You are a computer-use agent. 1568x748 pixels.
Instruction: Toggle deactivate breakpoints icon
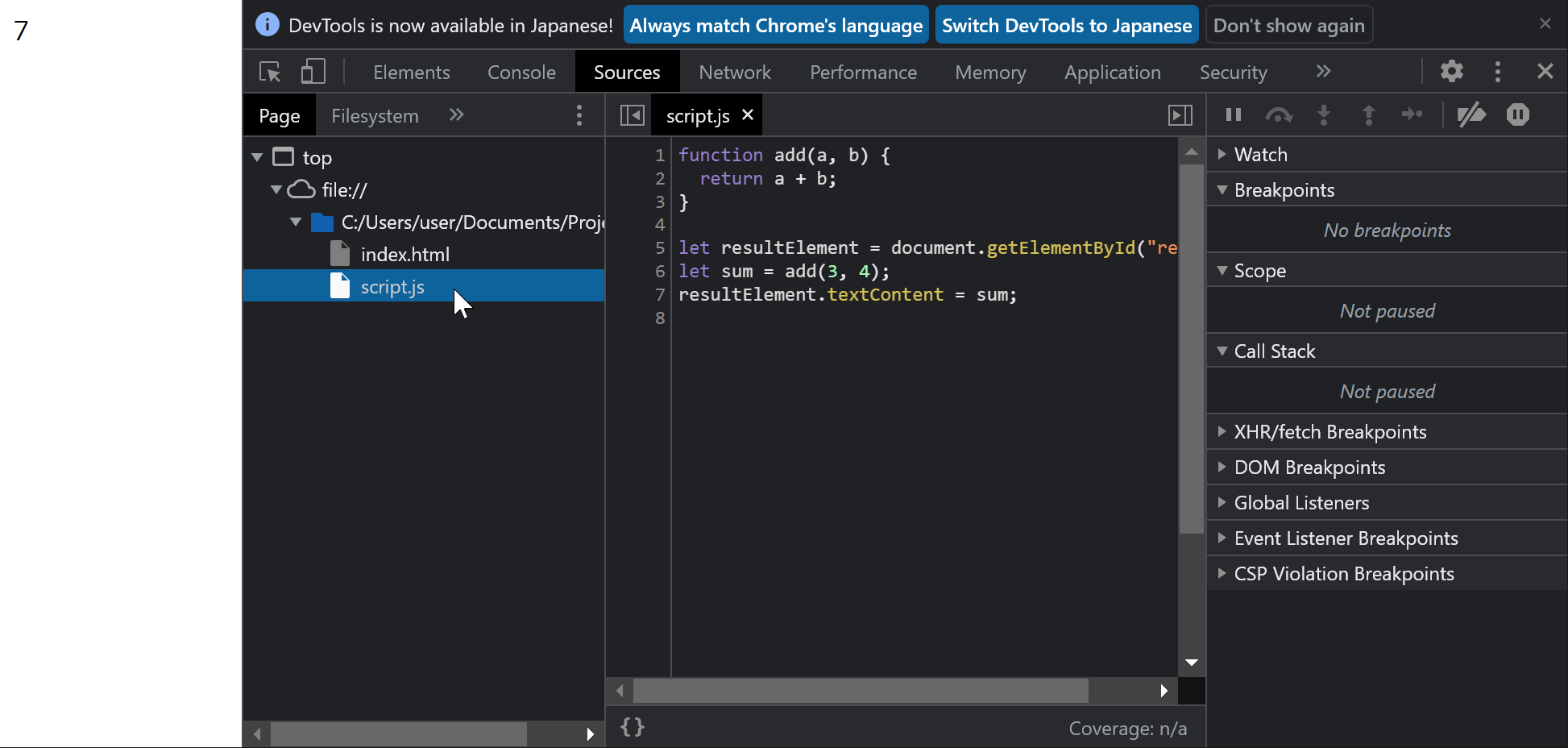point(1471,115)
